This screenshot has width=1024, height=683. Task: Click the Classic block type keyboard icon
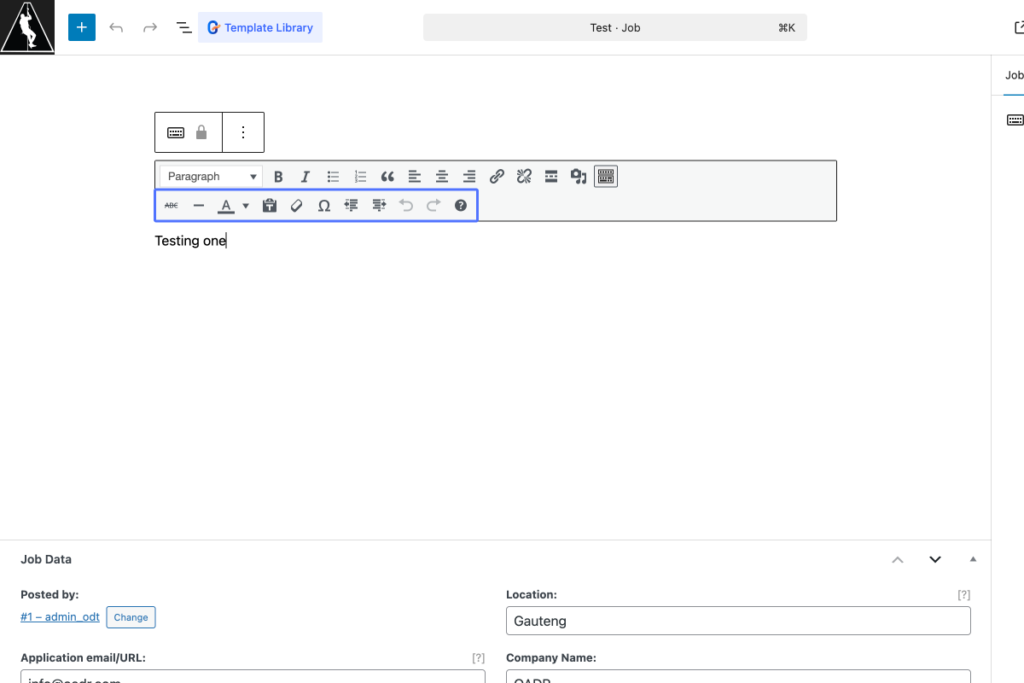(x=176, y=133)
